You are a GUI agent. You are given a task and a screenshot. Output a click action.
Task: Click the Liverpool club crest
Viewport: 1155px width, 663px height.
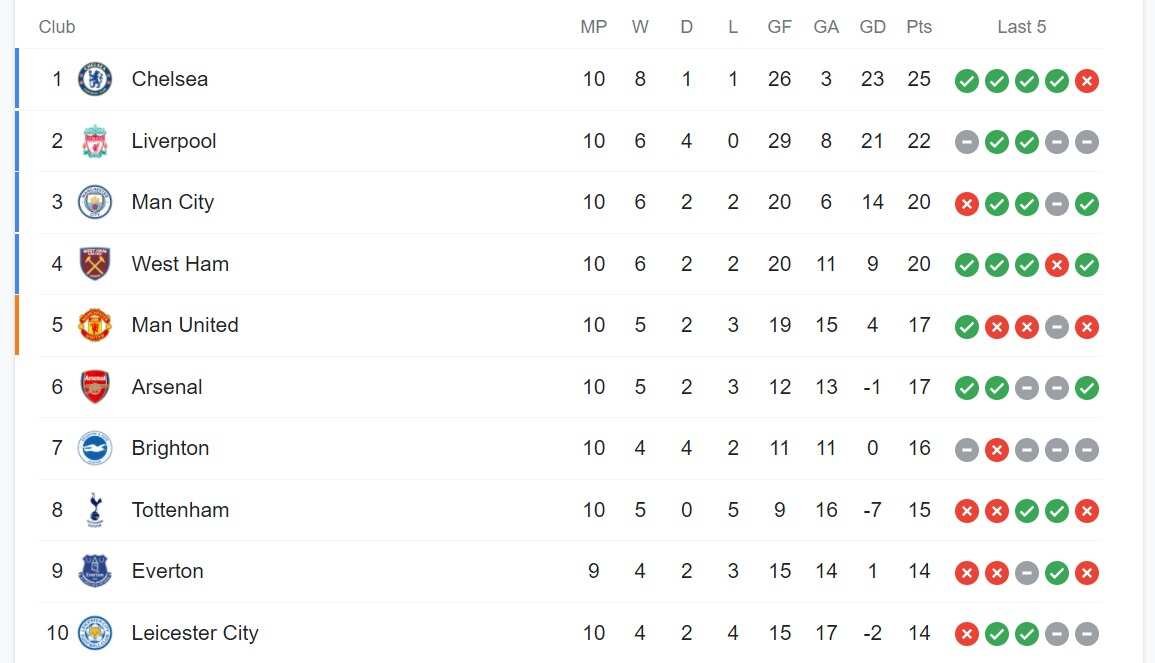point(94,141)
